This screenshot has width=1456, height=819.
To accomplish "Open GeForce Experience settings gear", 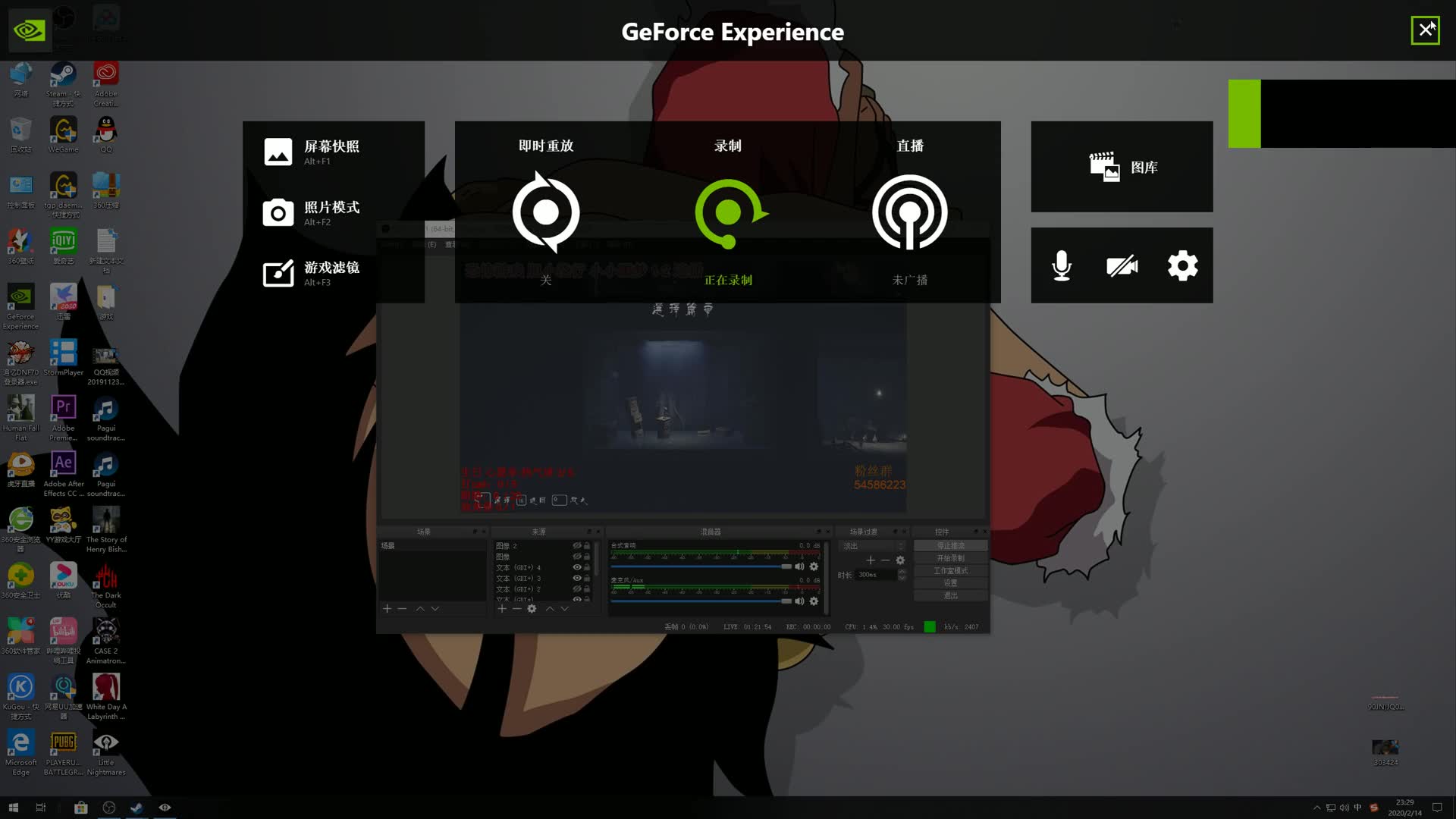I will [1183, 266].
